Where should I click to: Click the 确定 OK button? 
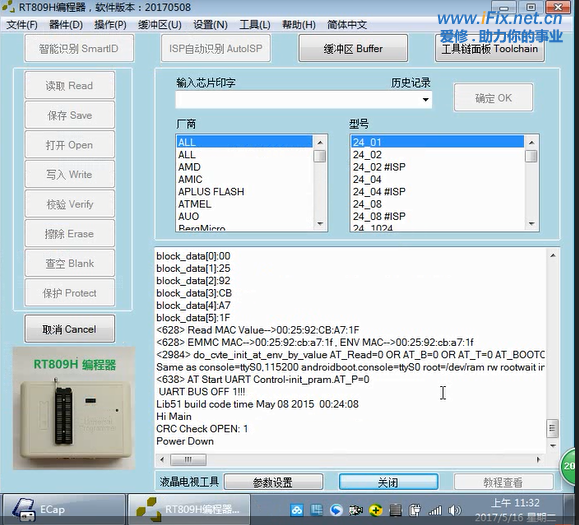point(493,98)
